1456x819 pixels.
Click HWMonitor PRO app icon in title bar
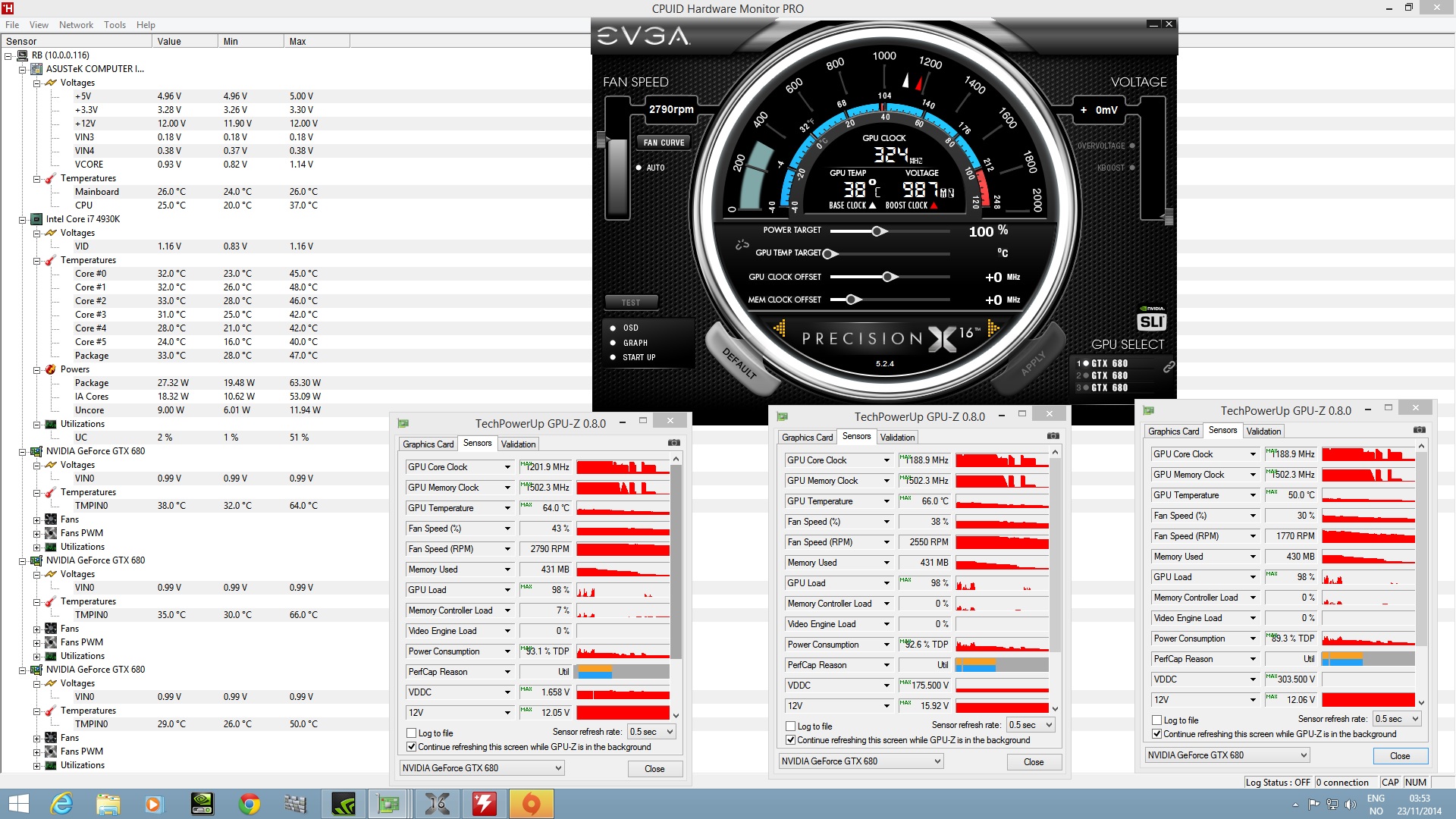tap(8, 8)
